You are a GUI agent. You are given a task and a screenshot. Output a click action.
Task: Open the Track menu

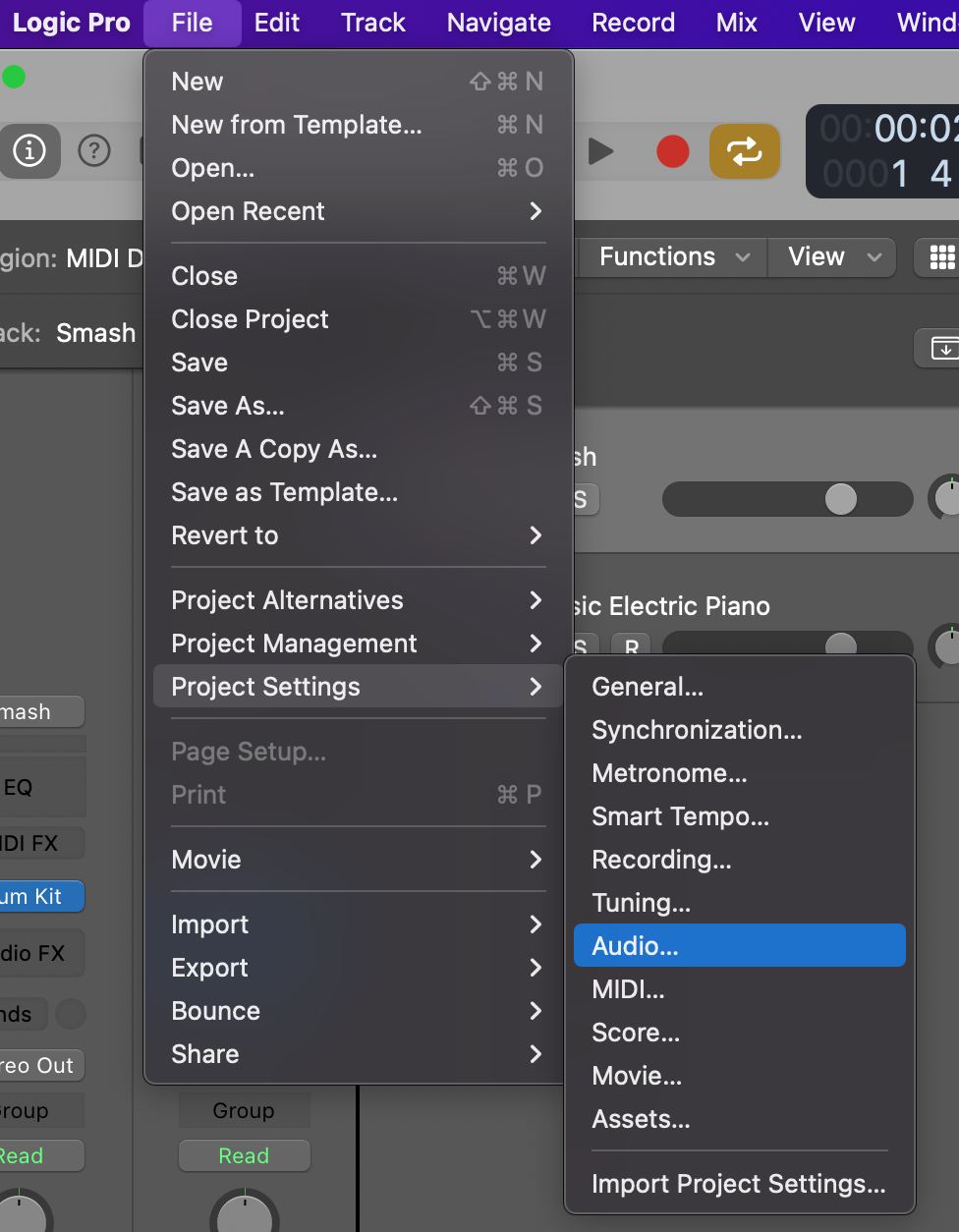373,23
